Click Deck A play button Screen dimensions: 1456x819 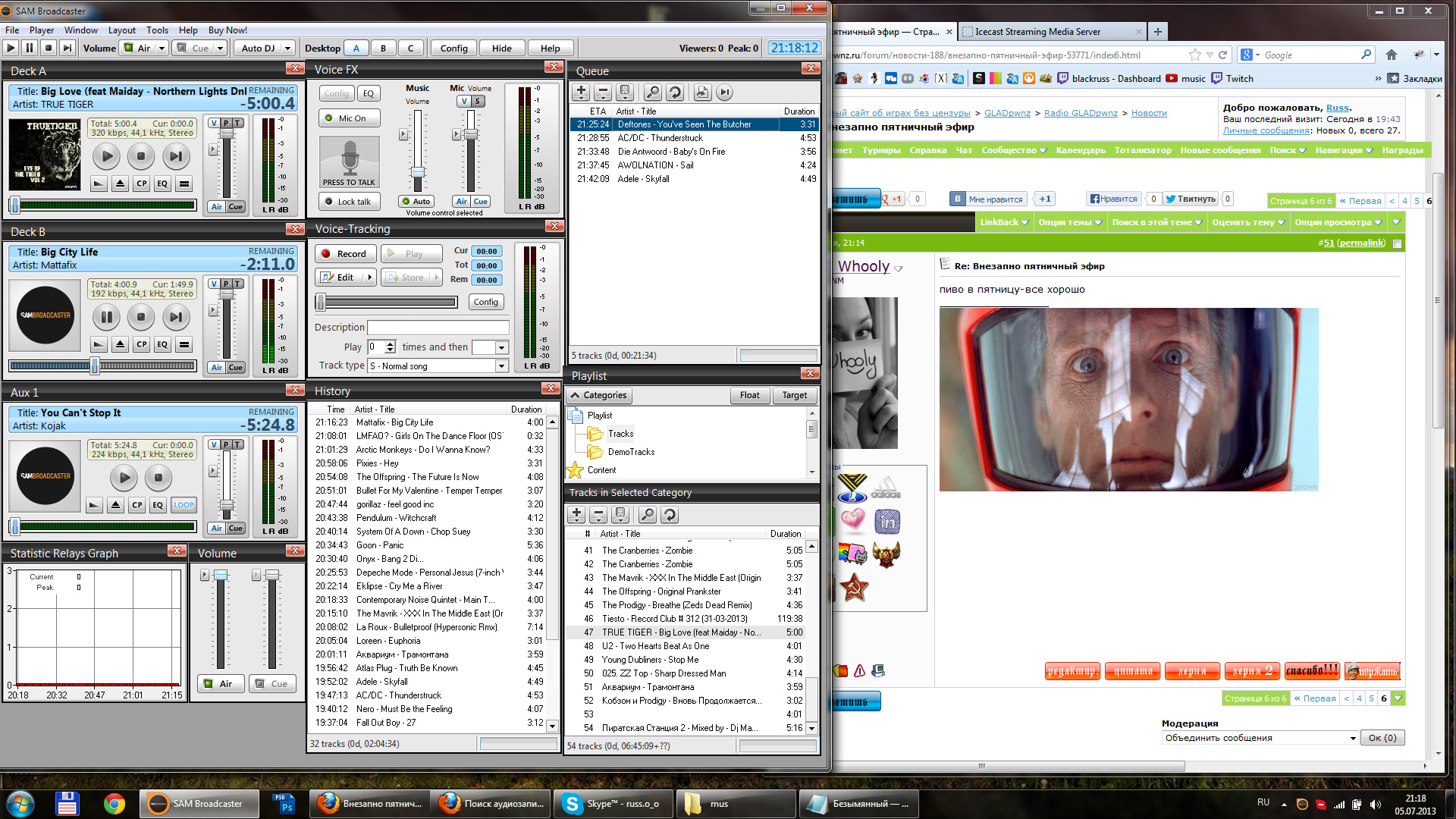tap(107, 156)
